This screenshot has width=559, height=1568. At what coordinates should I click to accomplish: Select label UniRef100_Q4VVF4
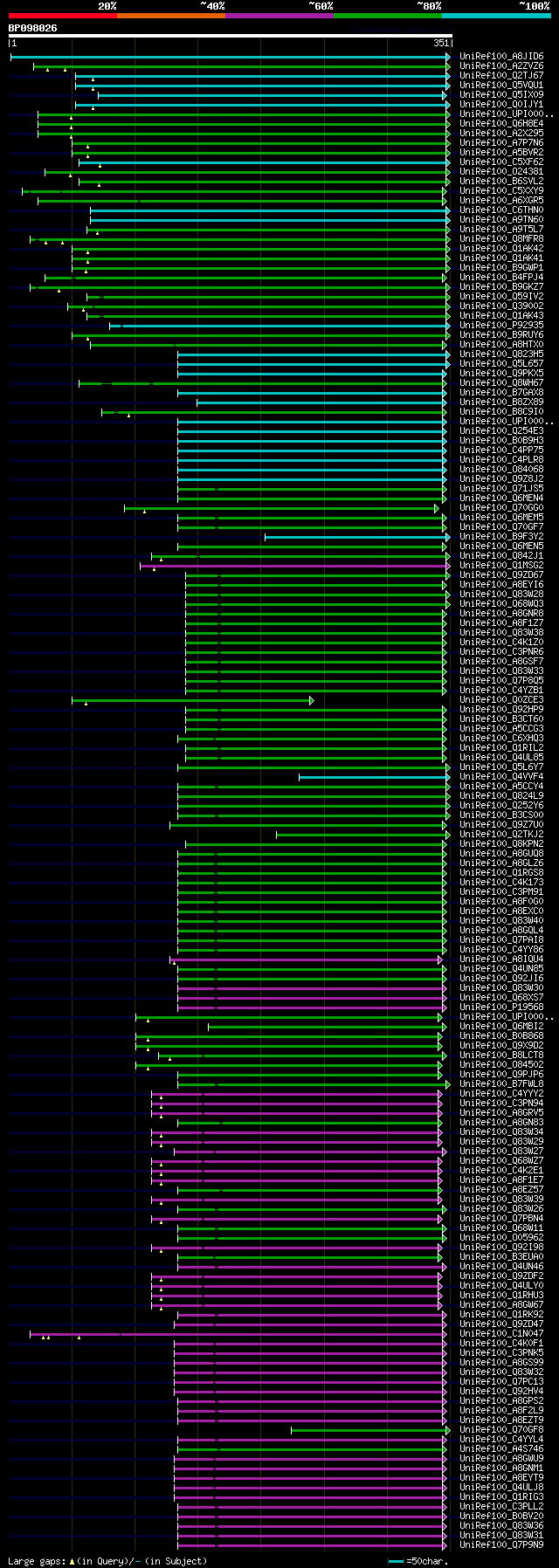(x=501, y=777)
